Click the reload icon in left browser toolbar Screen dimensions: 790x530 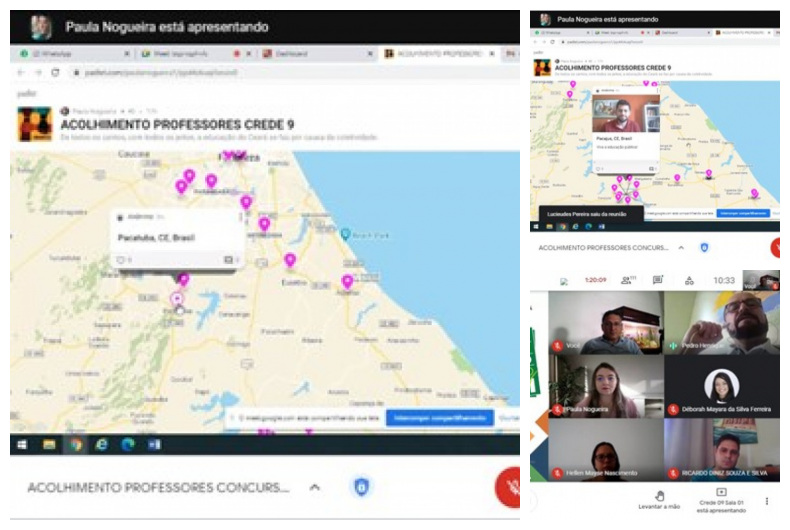pyautogui.click(x=55, y=72)
